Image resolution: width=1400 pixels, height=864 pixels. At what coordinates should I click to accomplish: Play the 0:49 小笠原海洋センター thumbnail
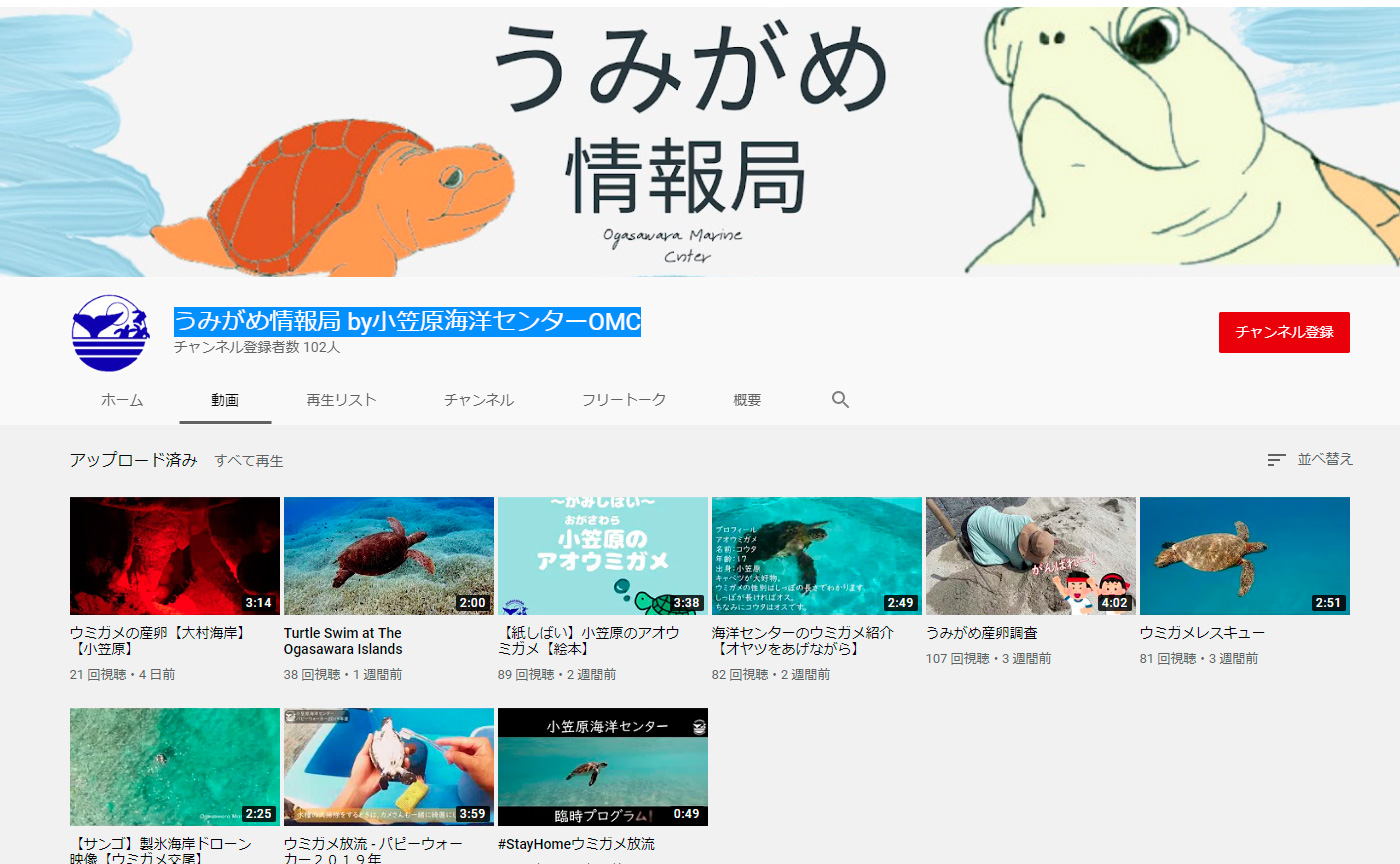[603, 767]
